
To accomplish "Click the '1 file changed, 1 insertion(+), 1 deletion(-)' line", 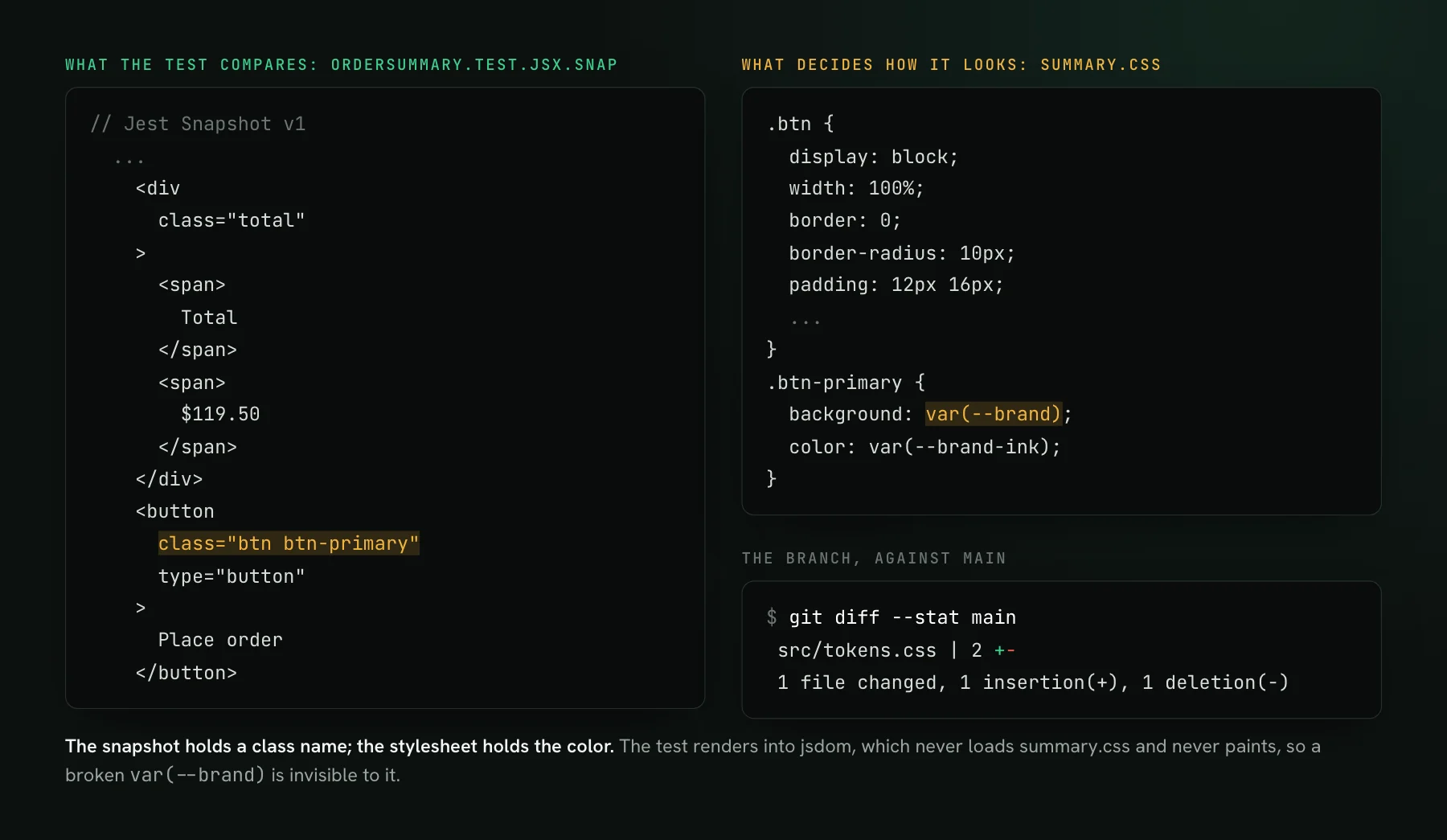I will [1033, 682].
